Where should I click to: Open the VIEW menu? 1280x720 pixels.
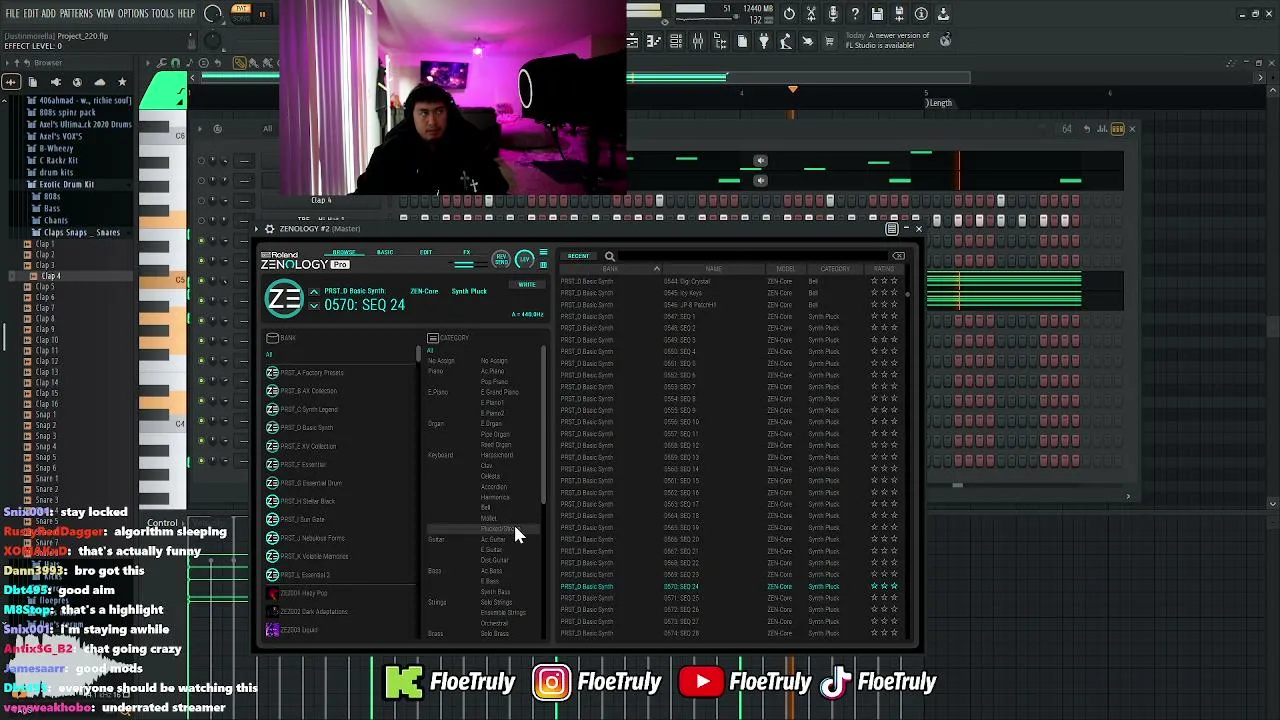click(105, 13)
